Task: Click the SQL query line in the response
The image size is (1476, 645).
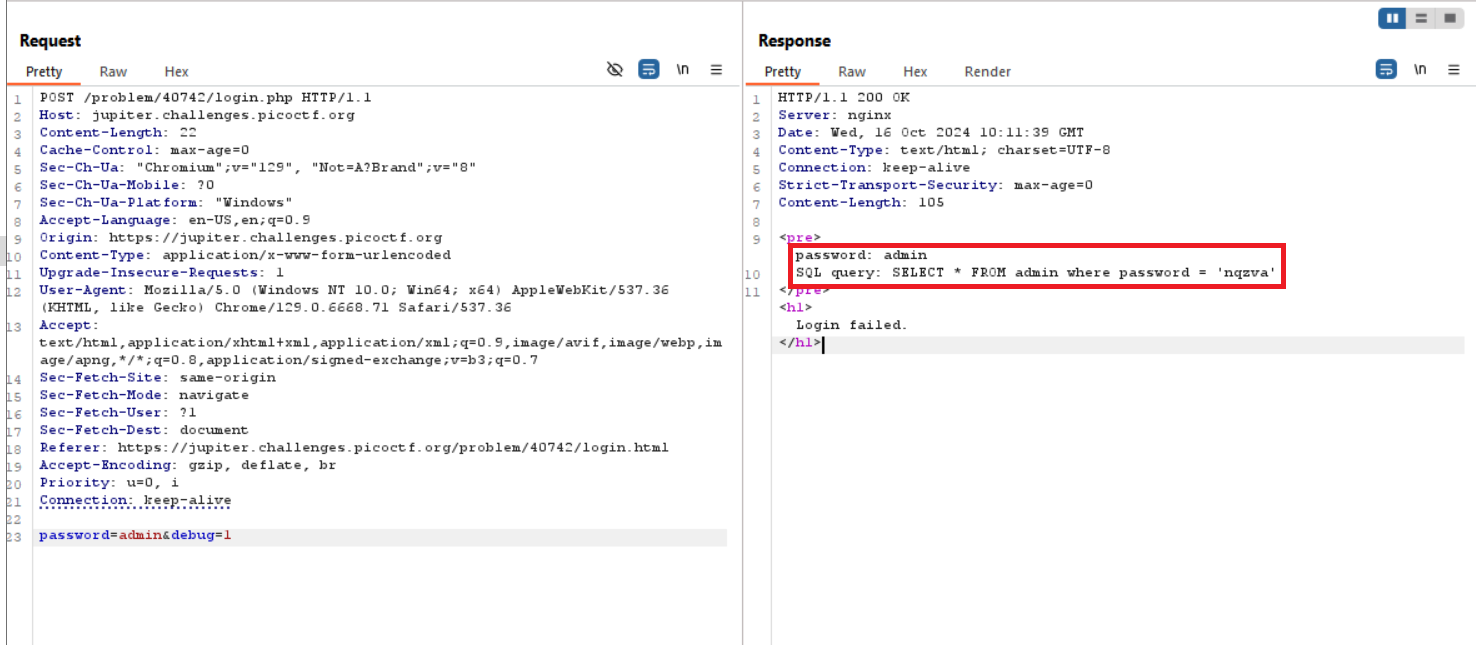Action: (1035, 273)
